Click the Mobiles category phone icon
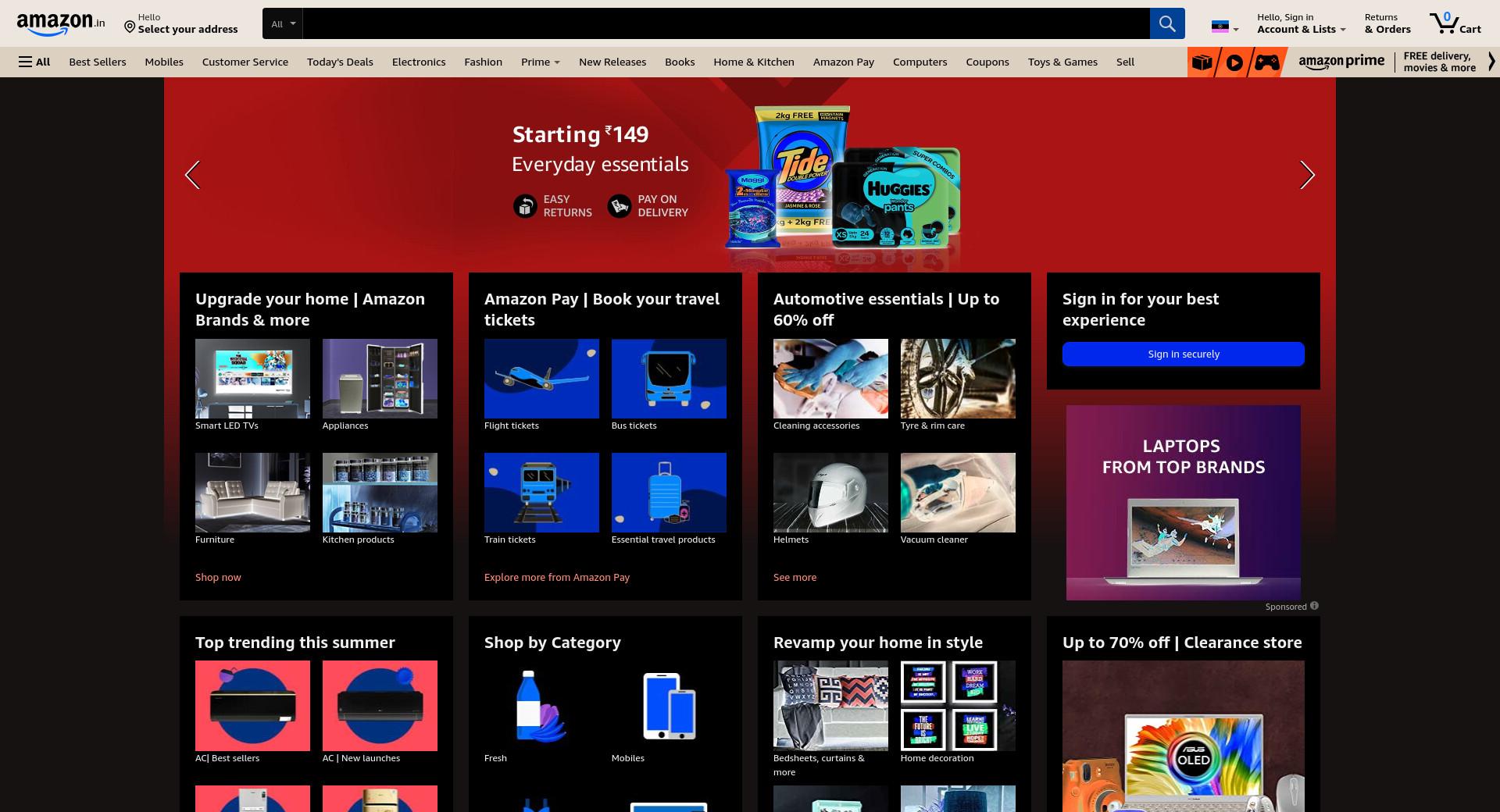The image size is (1500, 812). (669, 706)
